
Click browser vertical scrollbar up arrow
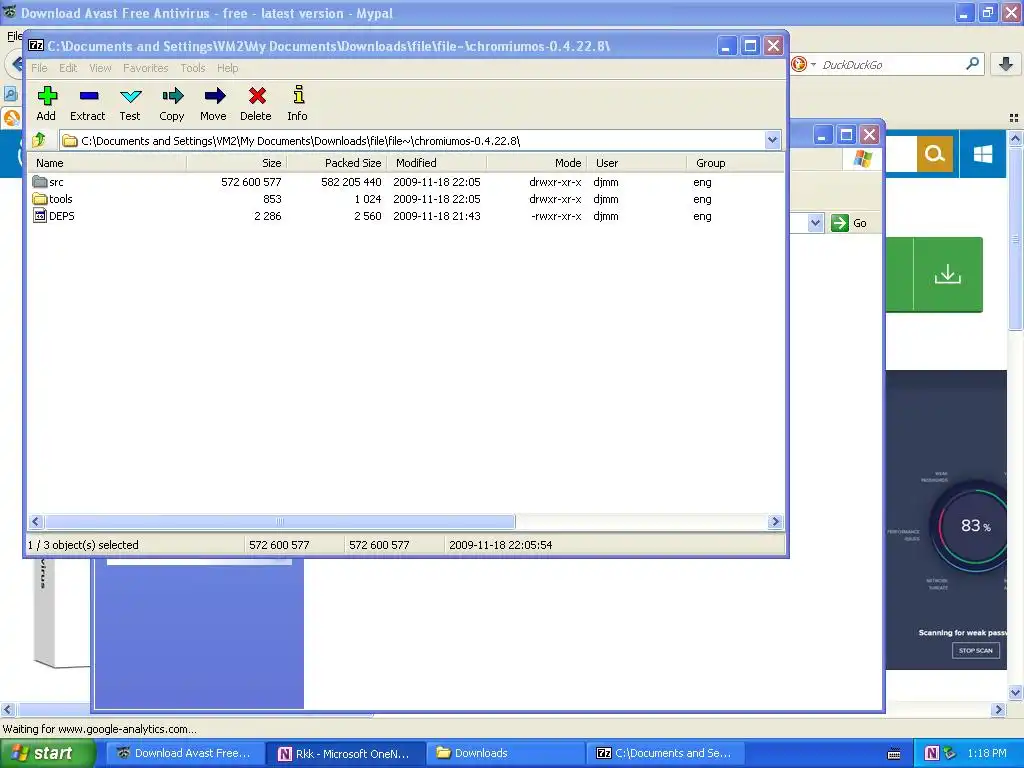pyautogui.click(x=1015, y=138)
